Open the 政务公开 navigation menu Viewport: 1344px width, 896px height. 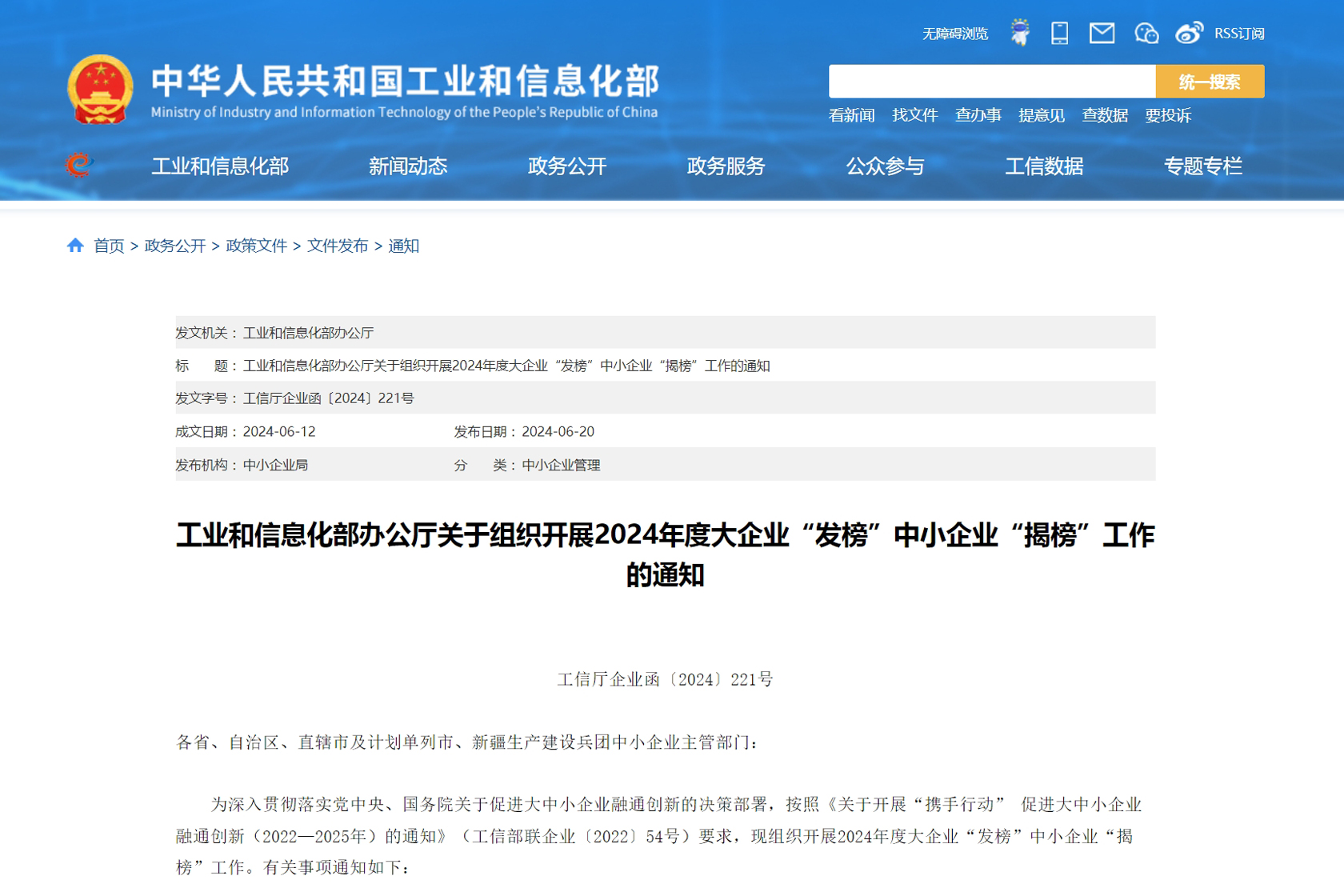pos(566,166)
